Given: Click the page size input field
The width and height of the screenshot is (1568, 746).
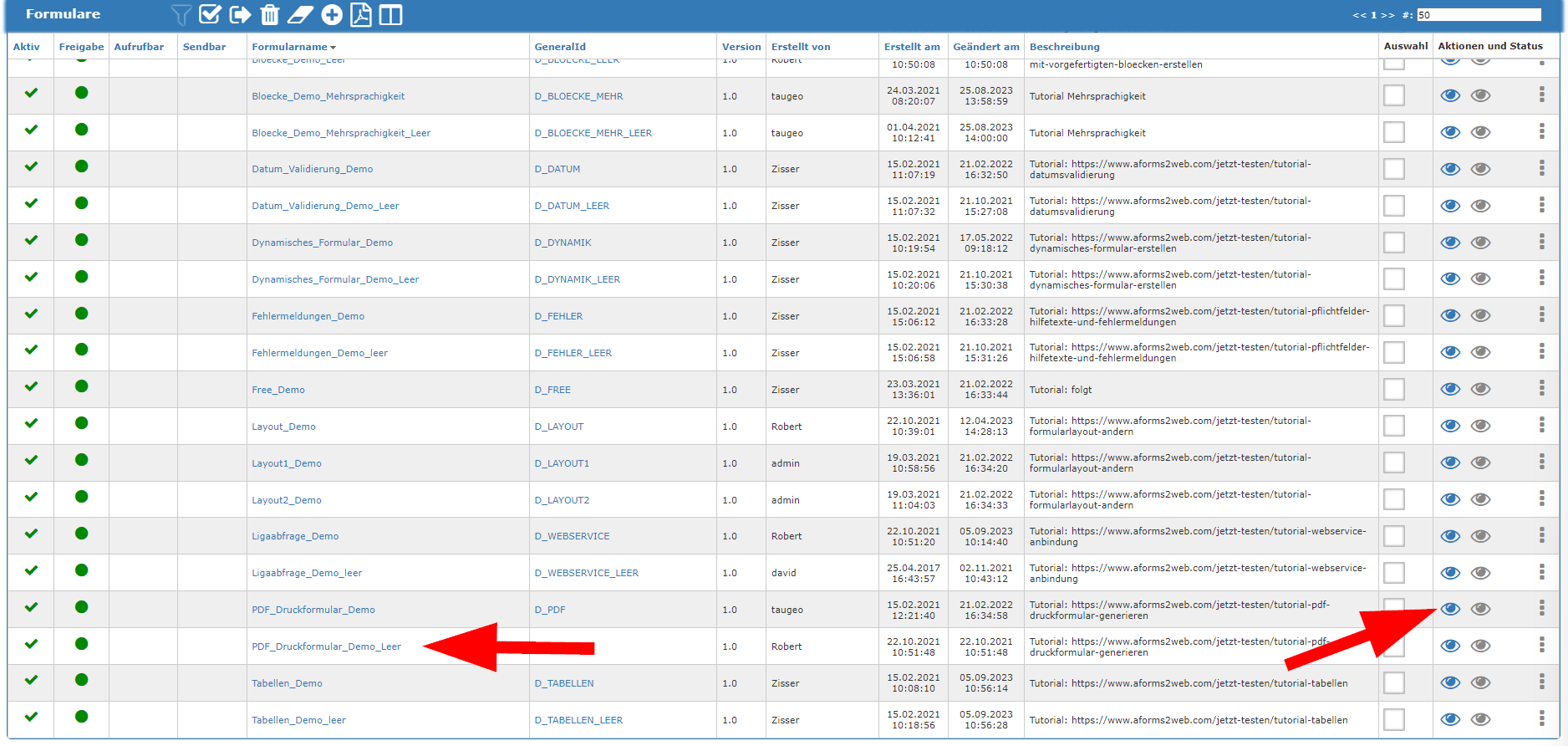Looking at the screenshot, I should 1478,15.
